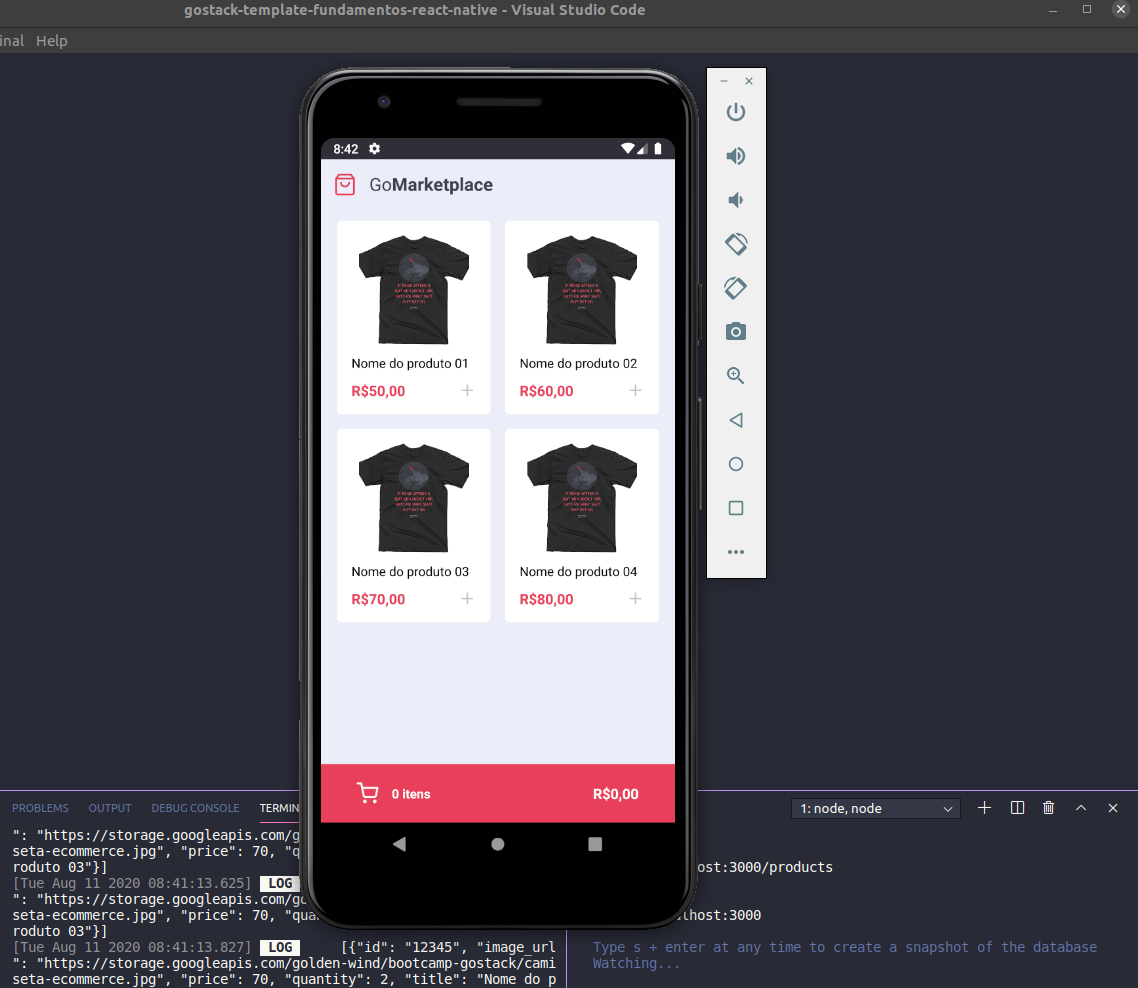Viewport: 1138px width, 988px height.
Task: Maximize terminal panel with chevron up
Action: pyautogui.click(x=1081, y=808)
